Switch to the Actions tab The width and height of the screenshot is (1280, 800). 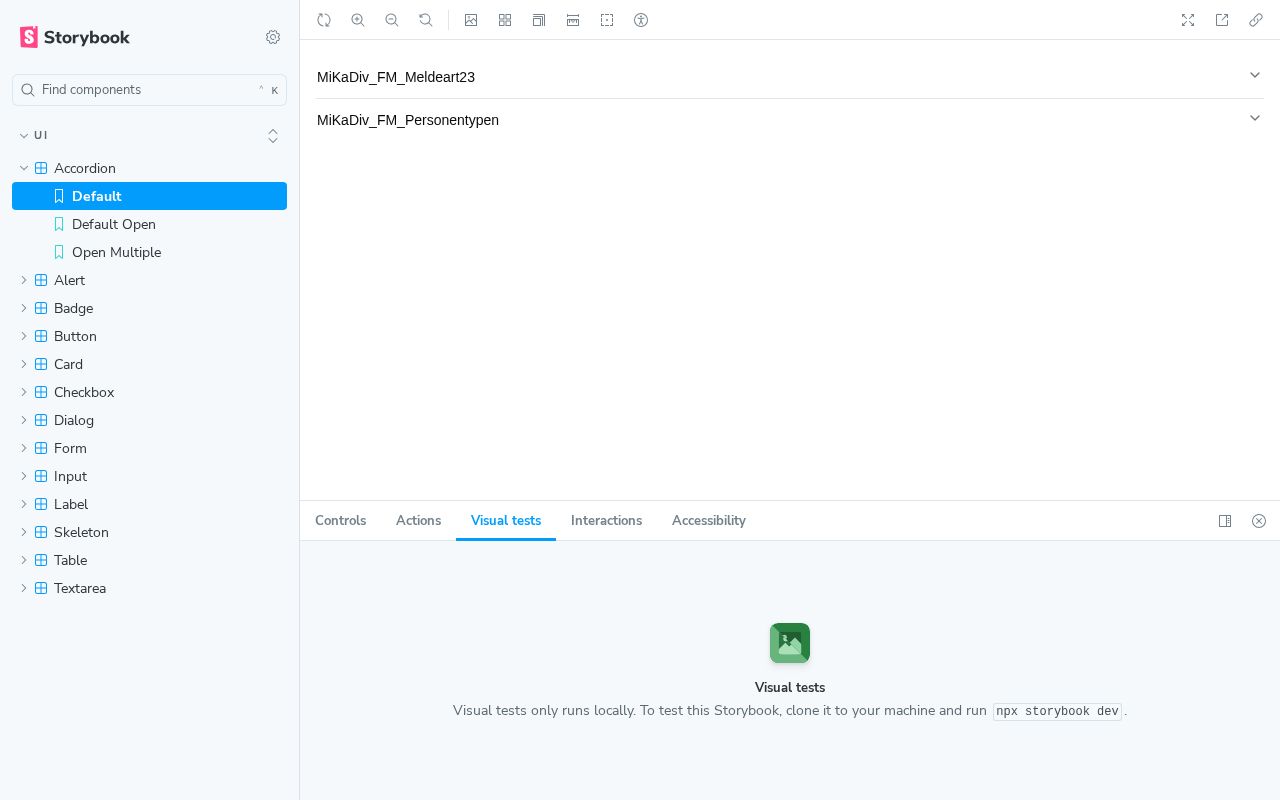[418, 521]
